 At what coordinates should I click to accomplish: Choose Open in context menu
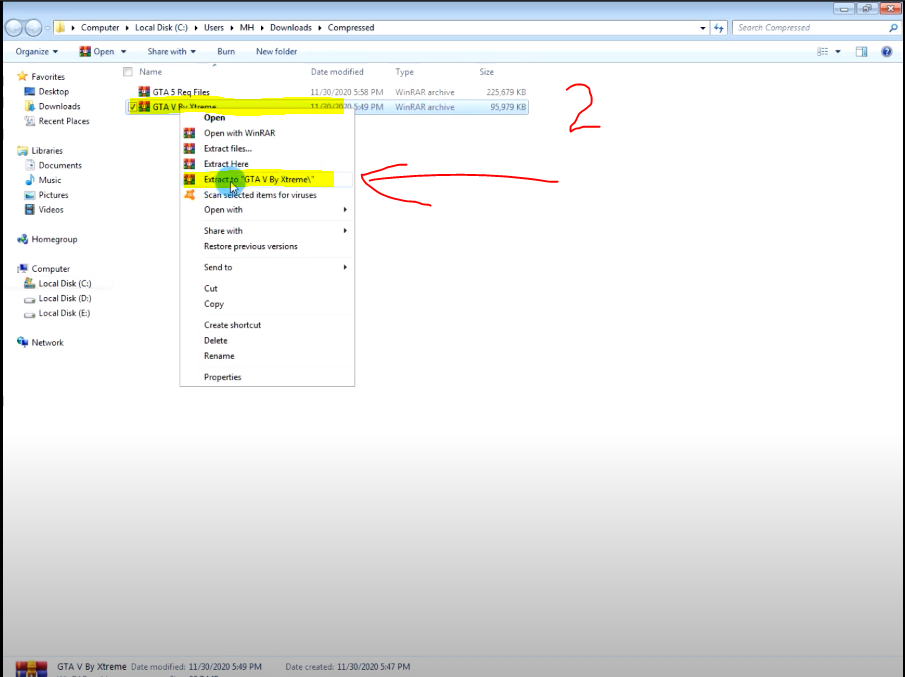(214, 118)
